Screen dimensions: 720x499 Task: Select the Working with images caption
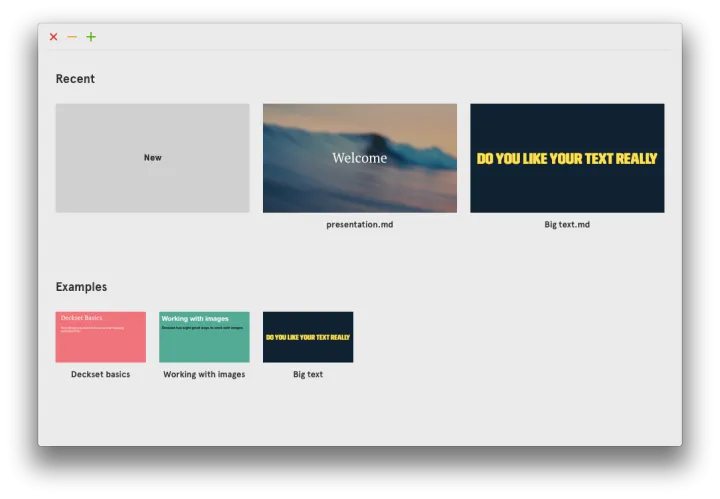[x=204, y=375]
